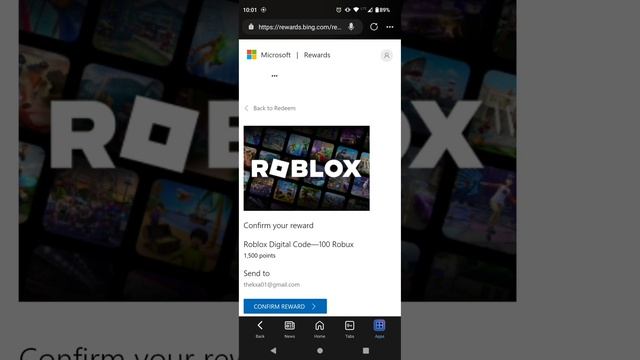This screenshot has height=360, width=640.
Task: Tap the Android recents square button
Action: coord(366,350)
